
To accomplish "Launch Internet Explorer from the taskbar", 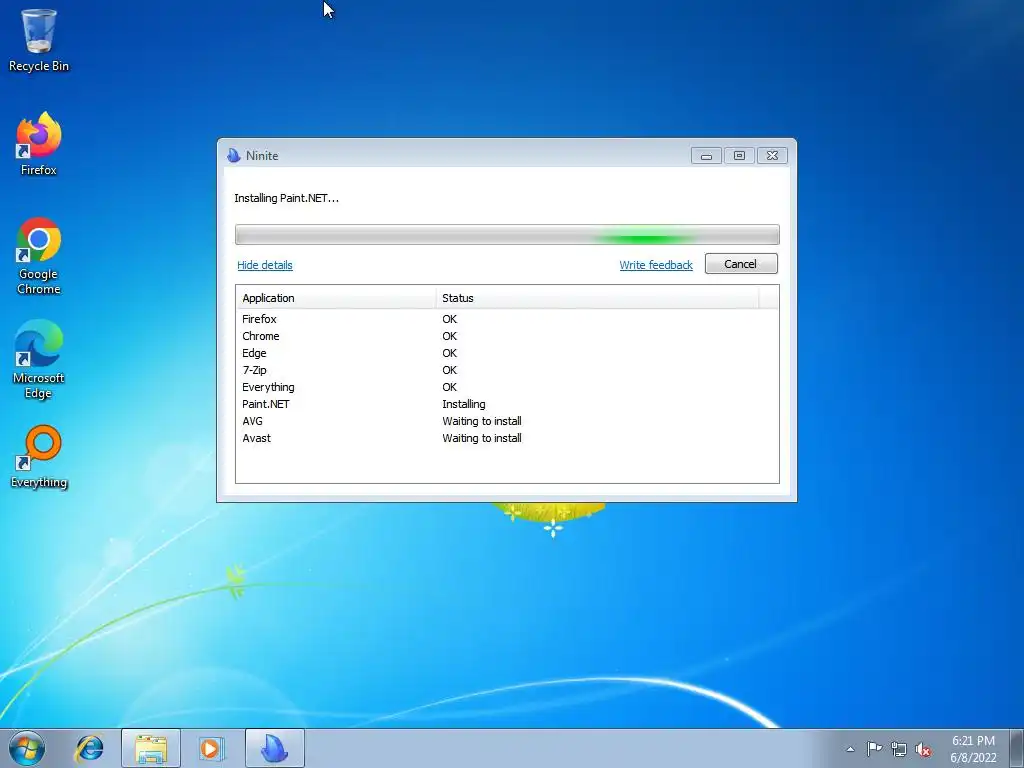I will coord(90,748).
